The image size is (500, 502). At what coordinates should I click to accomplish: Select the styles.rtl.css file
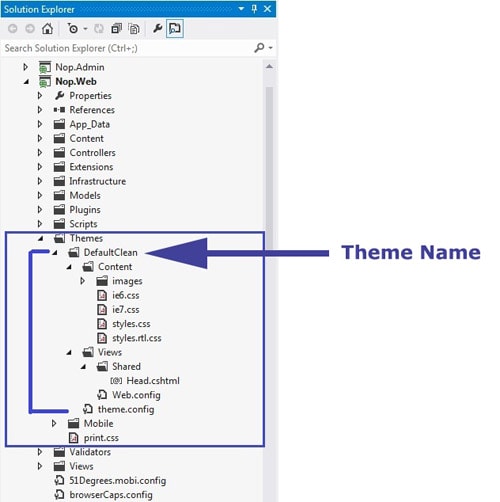click(x=137, y=338)
